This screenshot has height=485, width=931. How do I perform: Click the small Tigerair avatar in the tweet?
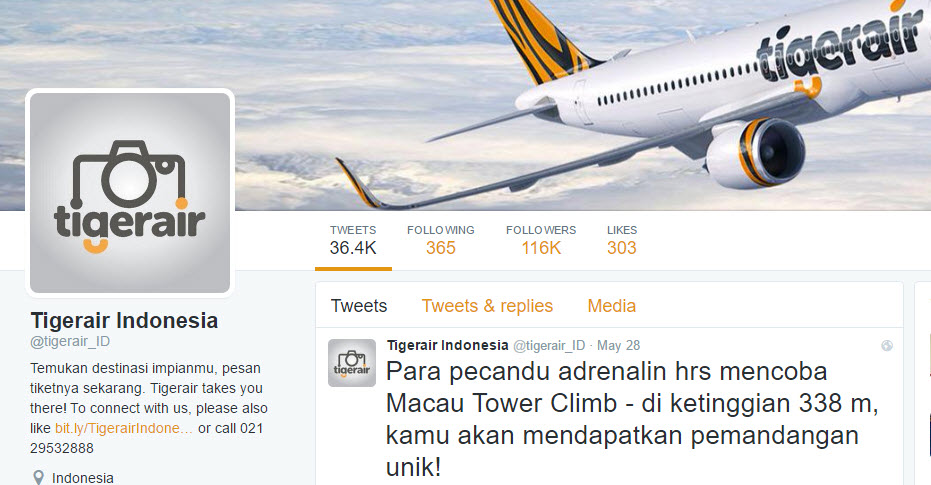click(x=352, y=363)
